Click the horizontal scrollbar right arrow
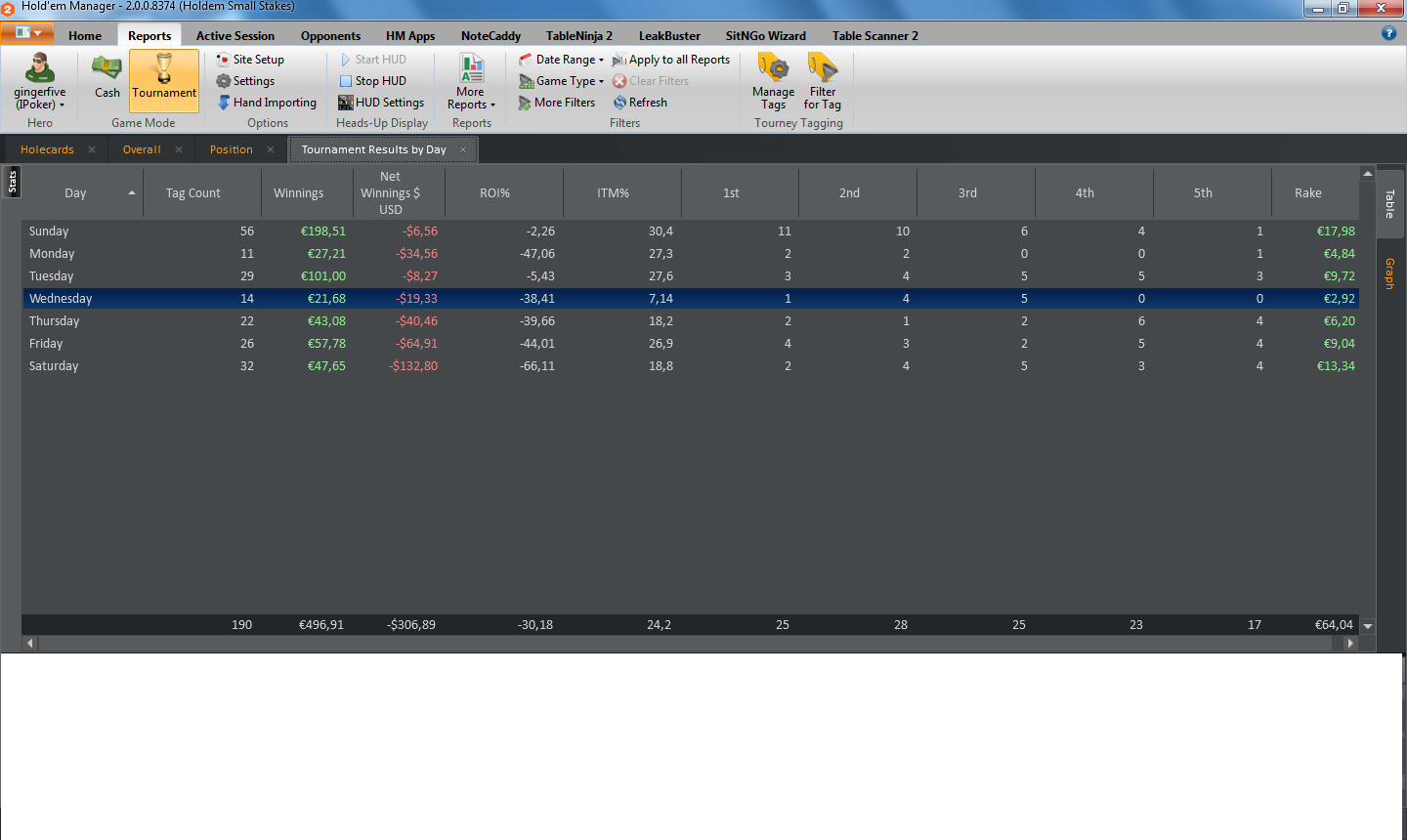The image size is (1407, 840). (x=1351, y=643)
